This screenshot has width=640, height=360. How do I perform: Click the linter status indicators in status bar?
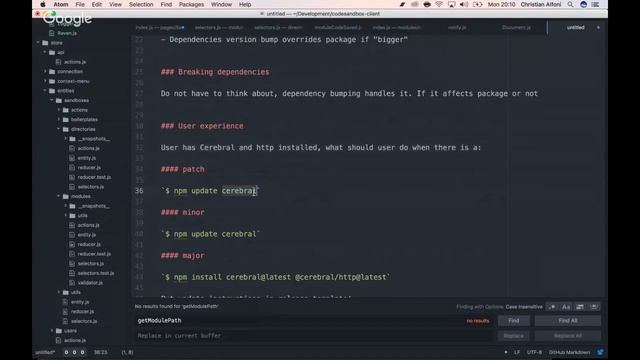(74, 352)
